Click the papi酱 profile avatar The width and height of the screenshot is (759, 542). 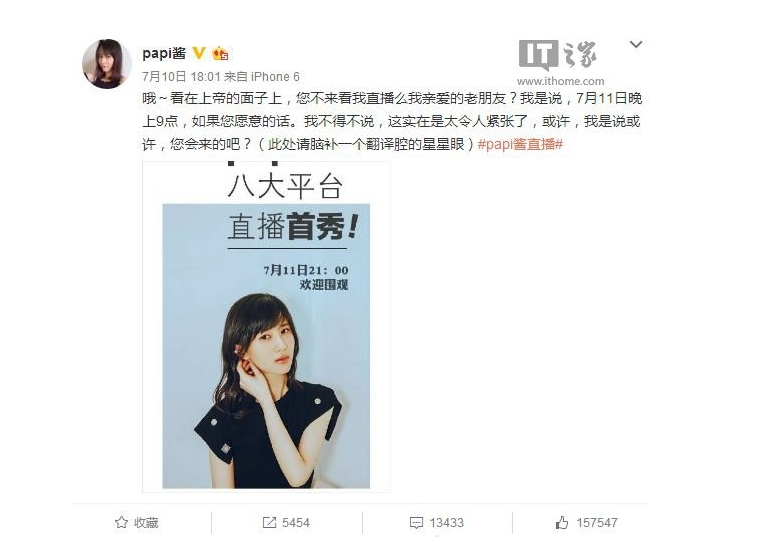click(x=107, y=64)
